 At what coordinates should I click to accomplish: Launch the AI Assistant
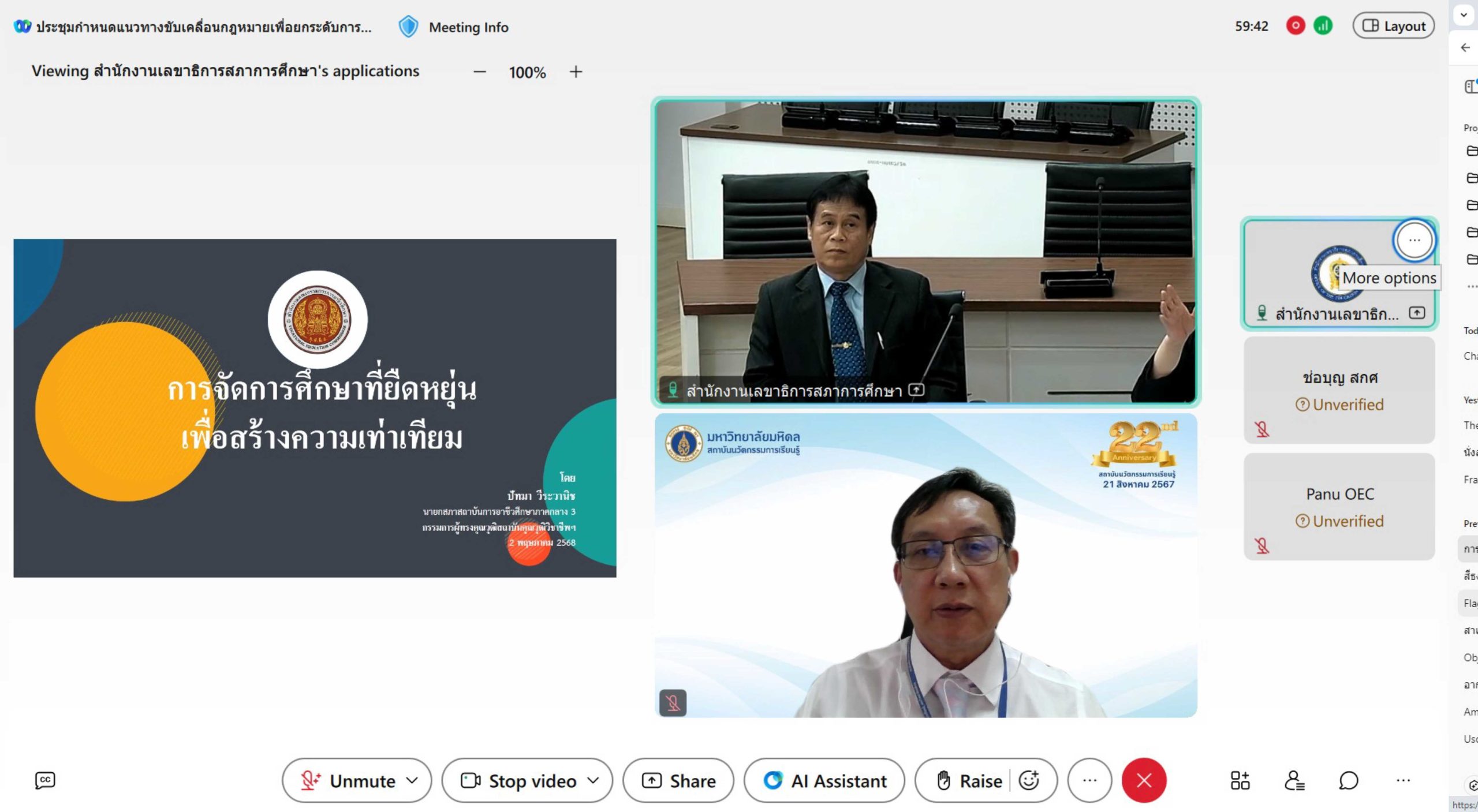tap(824, 780)
